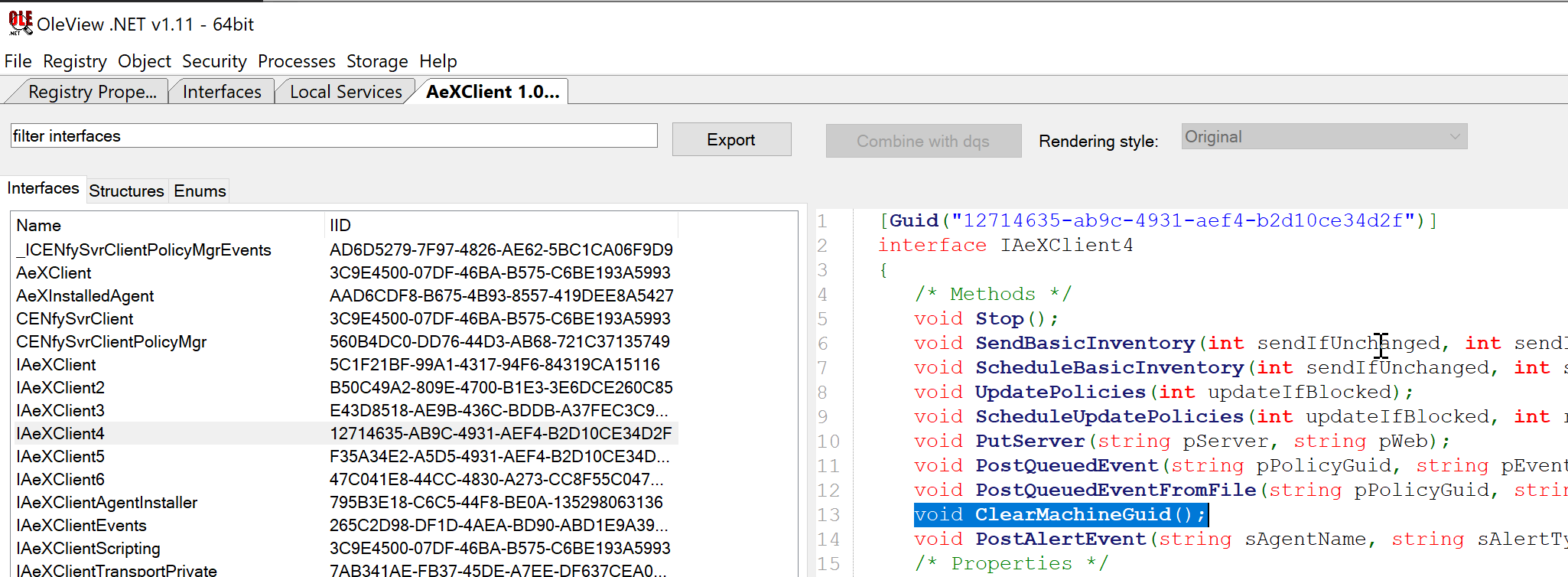
Task: Click the highlighted ClearMachineGuid method
Action: coord(1061,514)
